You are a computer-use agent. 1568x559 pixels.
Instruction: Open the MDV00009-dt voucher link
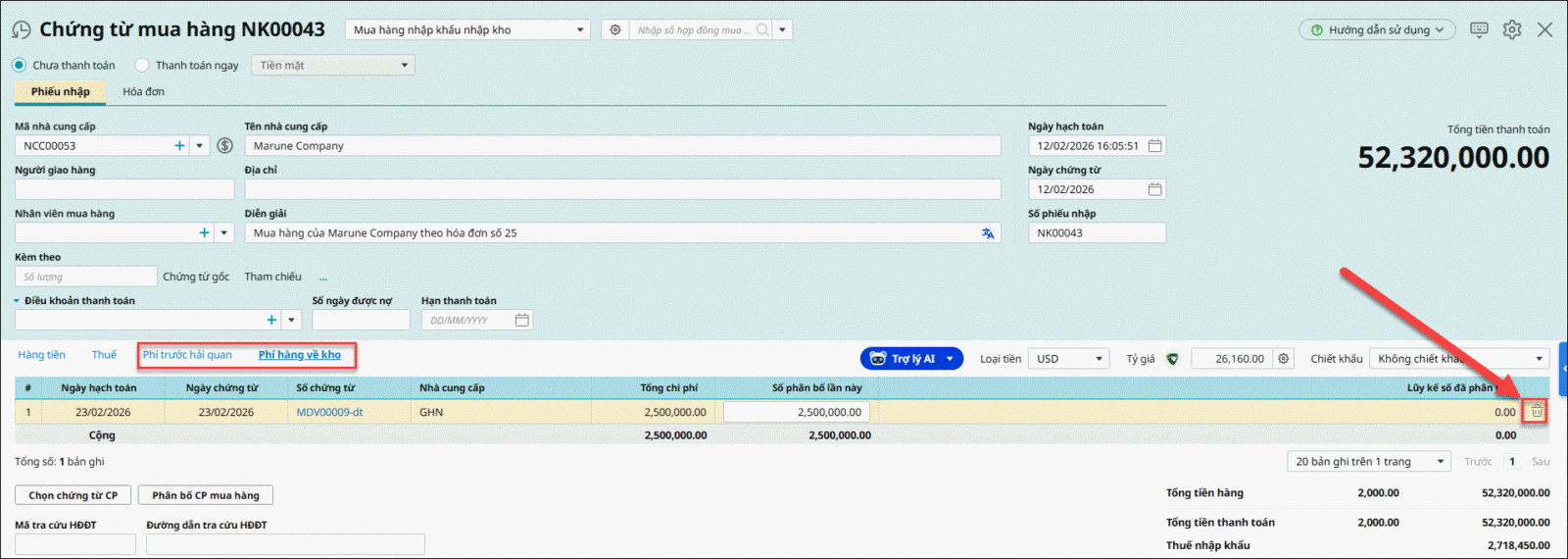click(x=329, y=413)
